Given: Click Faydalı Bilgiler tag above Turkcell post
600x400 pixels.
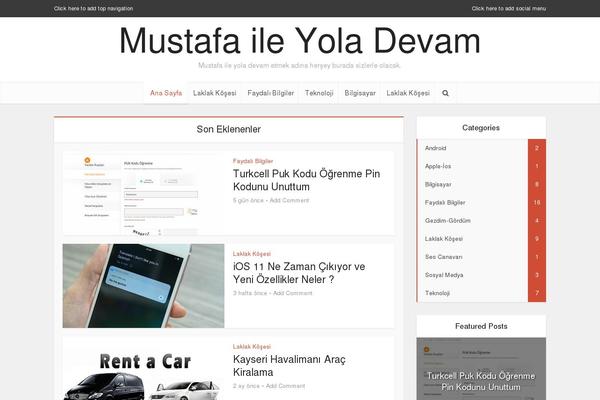Looking at the screenshot, I should pyautogui.click(x=253, y=161).
